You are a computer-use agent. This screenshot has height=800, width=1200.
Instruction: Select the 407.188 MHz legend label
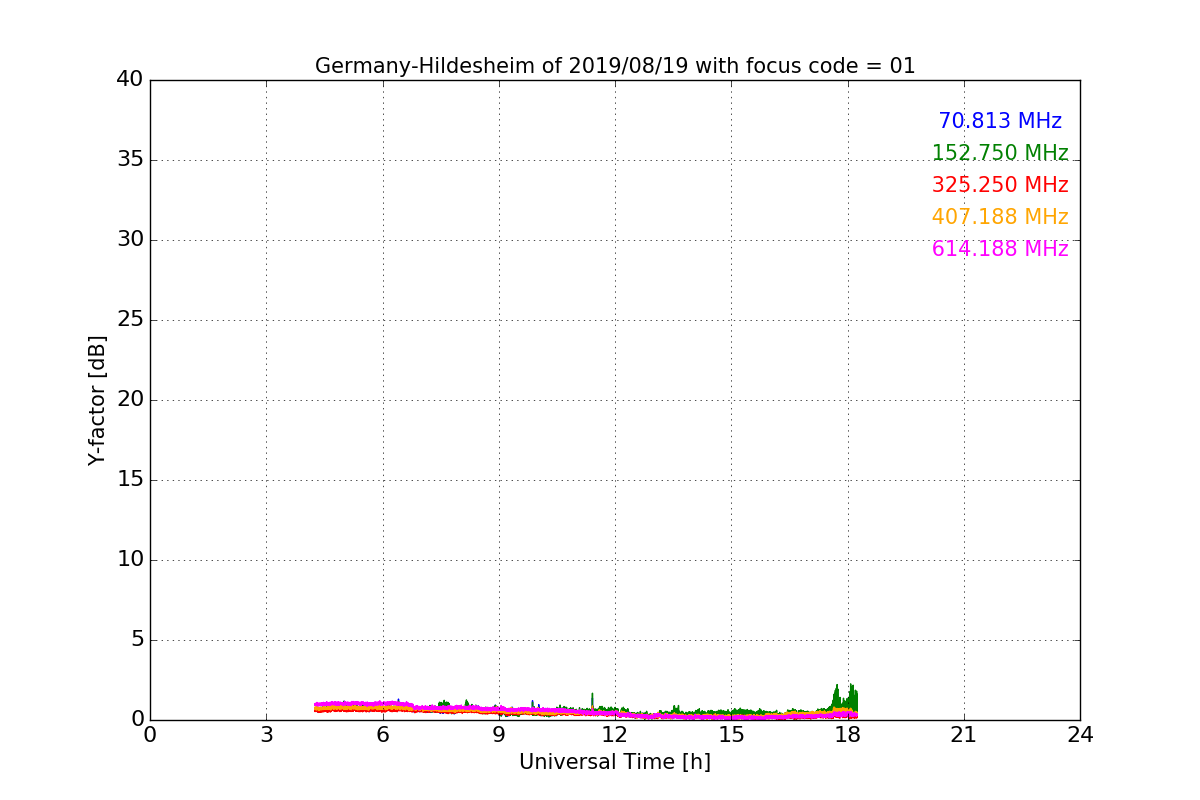tap(1000, 217)
